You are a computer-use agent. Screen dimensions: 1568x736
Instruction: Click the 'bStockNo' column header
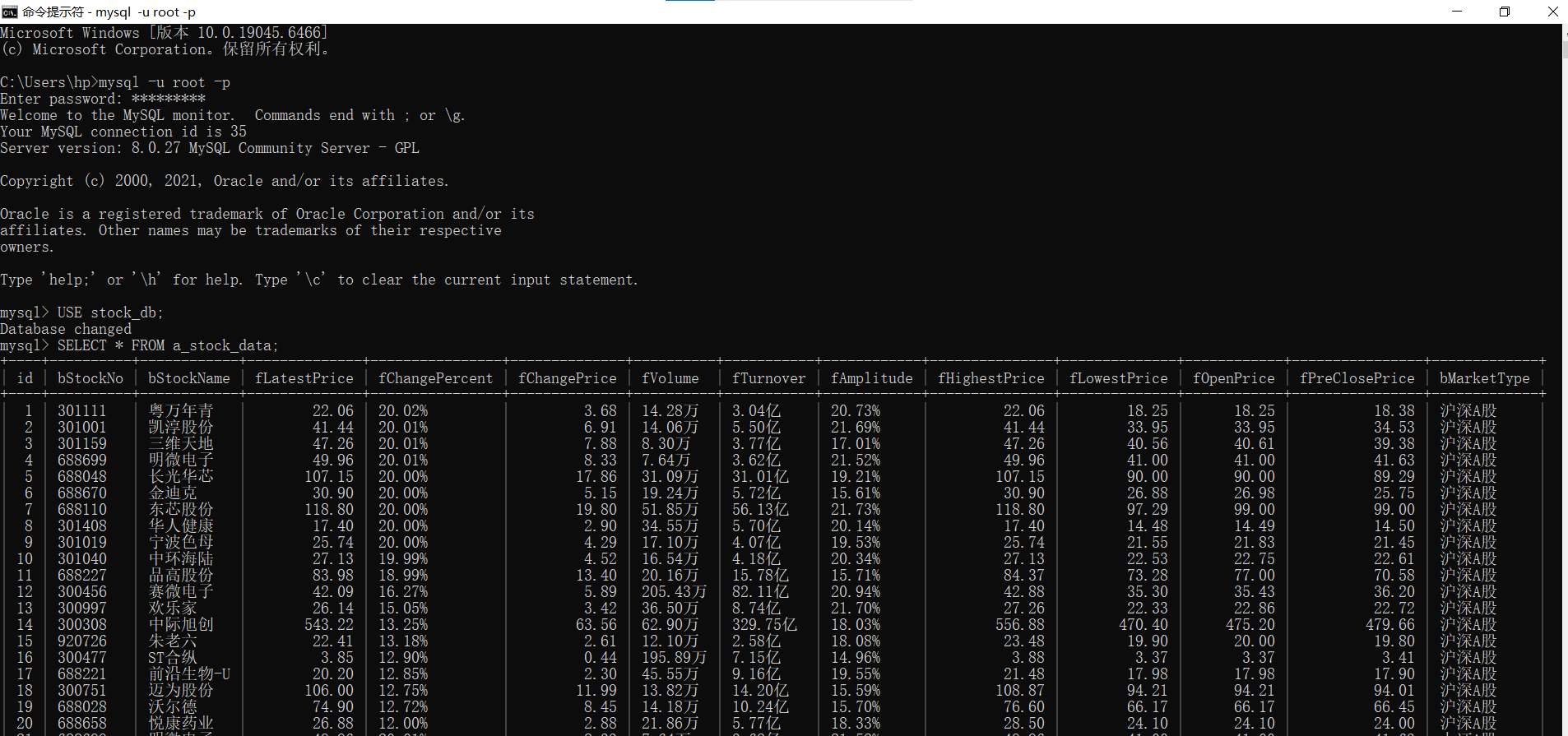tap(90, 378)
